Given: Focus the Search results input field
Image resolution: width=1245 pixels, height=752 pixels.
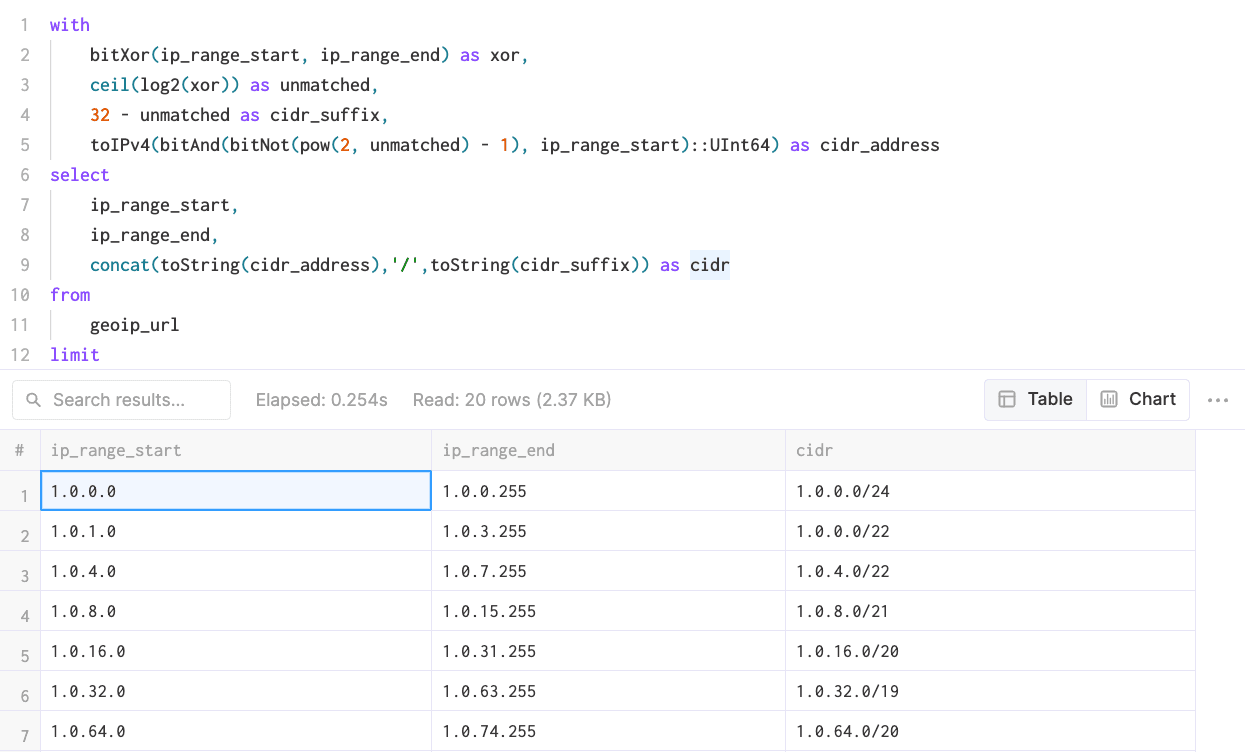Looking at the screenshot, I should pos(135,400).
